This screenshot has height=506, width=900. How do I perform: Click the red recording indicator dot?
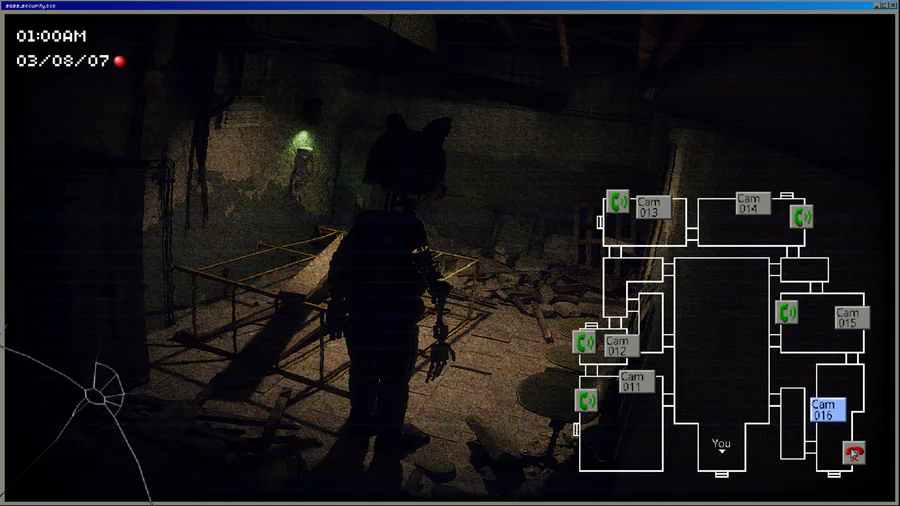[120, 61]
